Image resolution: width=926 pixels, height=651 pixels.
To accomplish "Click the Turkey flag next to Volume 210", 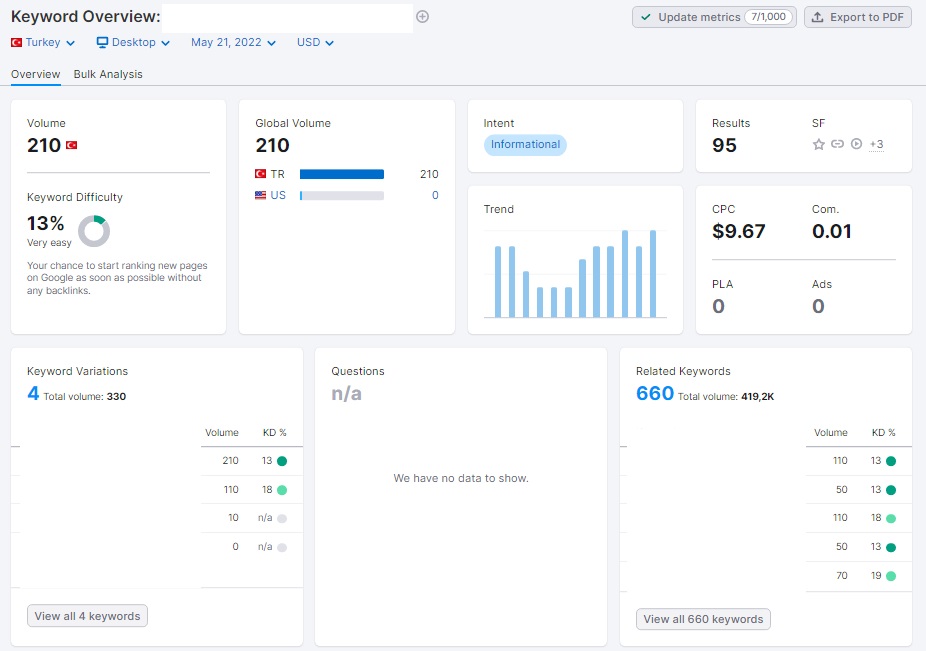I will (71, 145).
